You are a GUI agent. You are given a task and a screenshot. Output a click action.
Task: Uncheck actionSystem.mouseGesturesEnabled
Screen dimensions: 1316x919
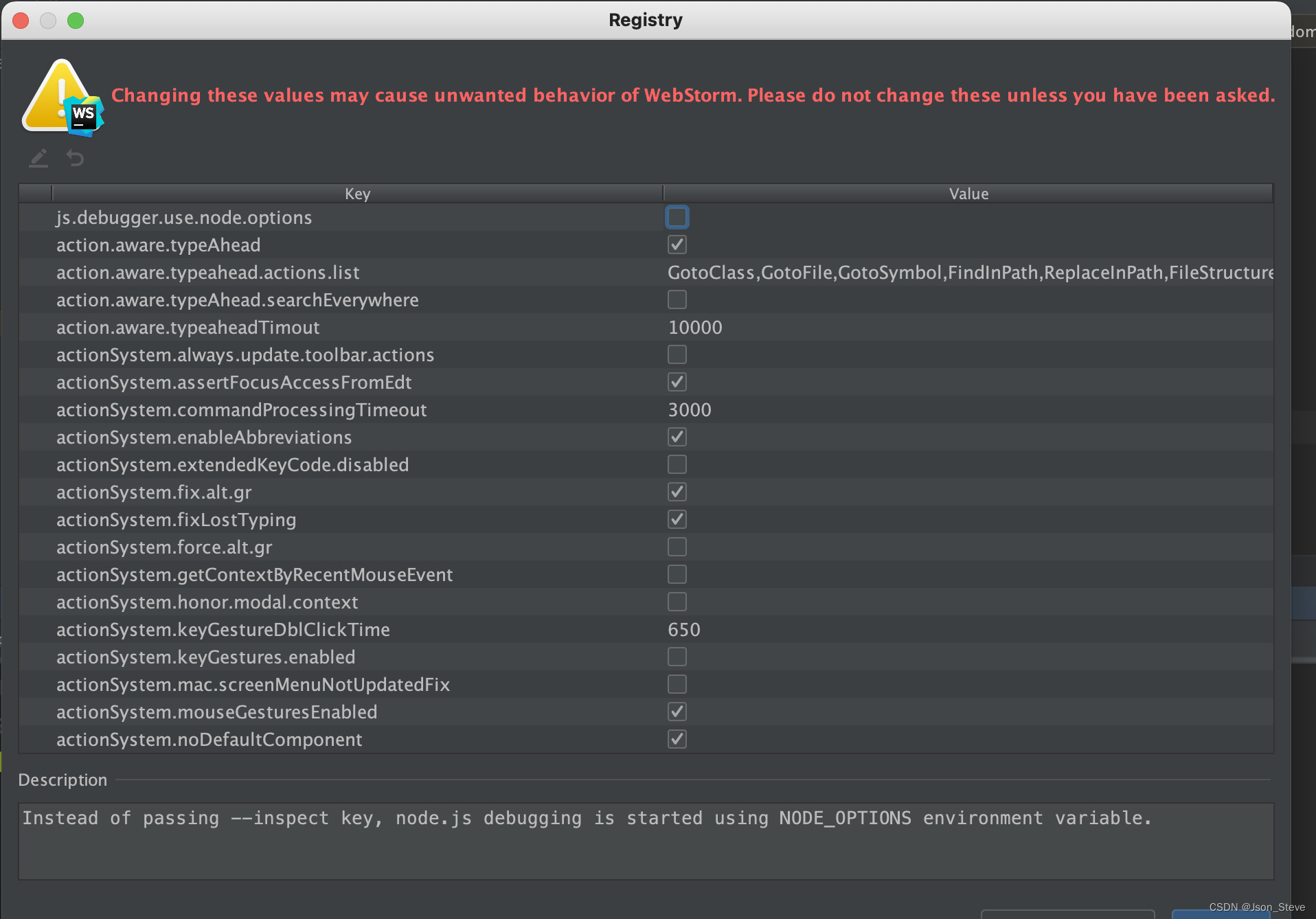tap(677, 712)
